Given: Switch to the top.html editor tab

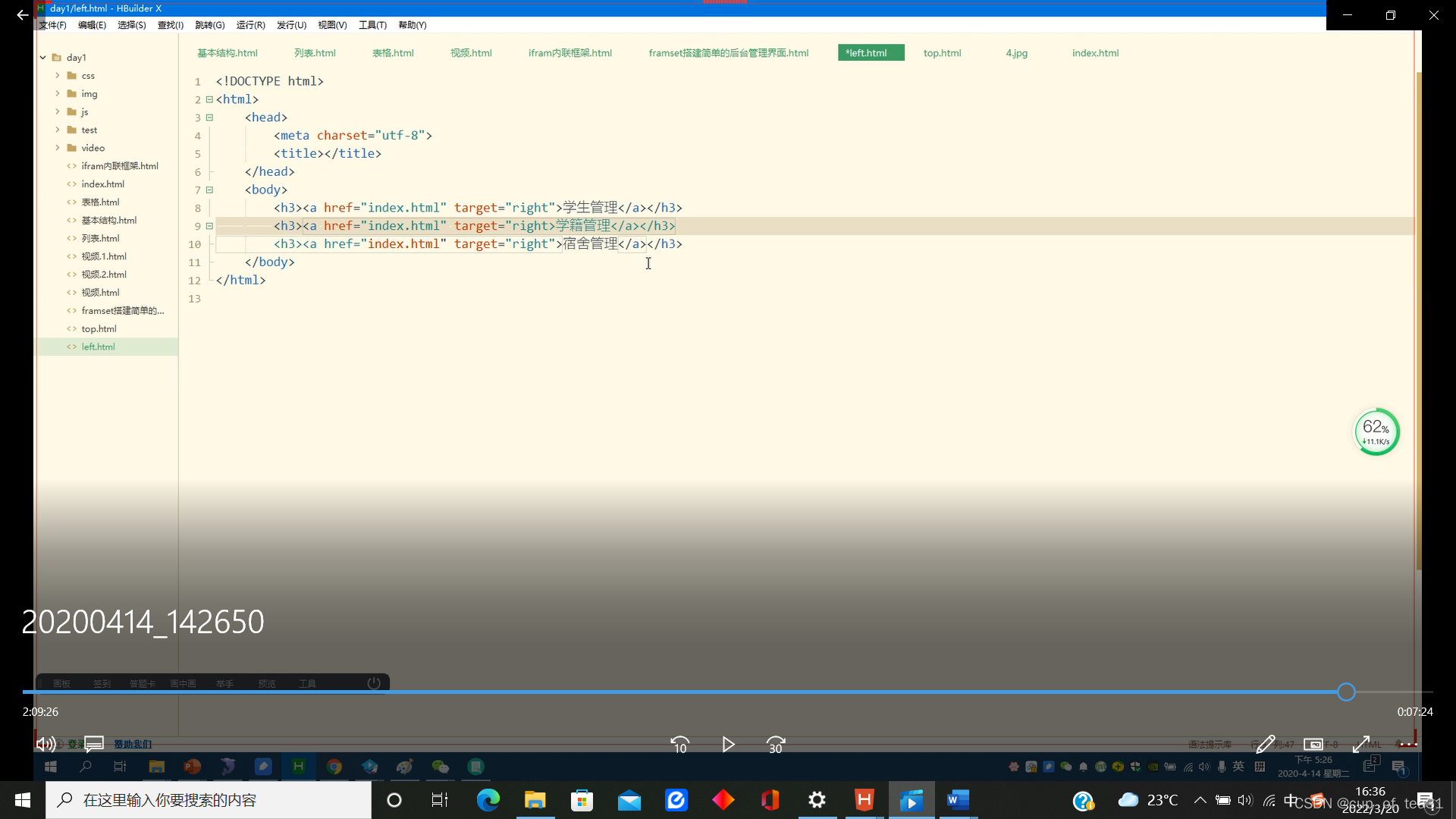Looking at the screenshot, I should coord(942,53).
